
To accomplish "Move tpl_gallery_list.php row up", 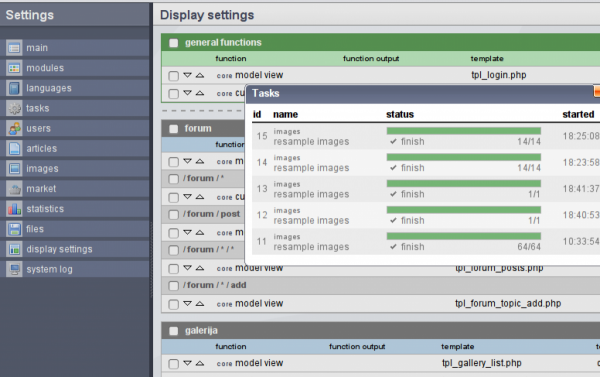I will tap(200, 363).
